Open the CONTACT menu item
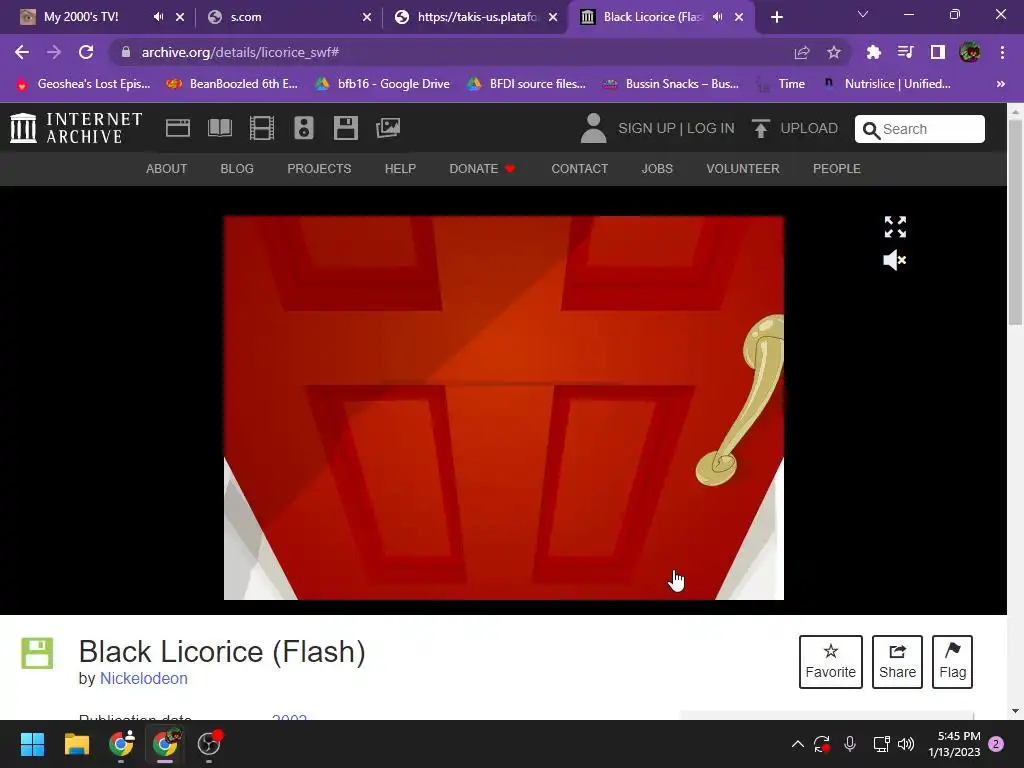Image resolution: width=1024 pixels, height=768 pixels. point(579,168)
